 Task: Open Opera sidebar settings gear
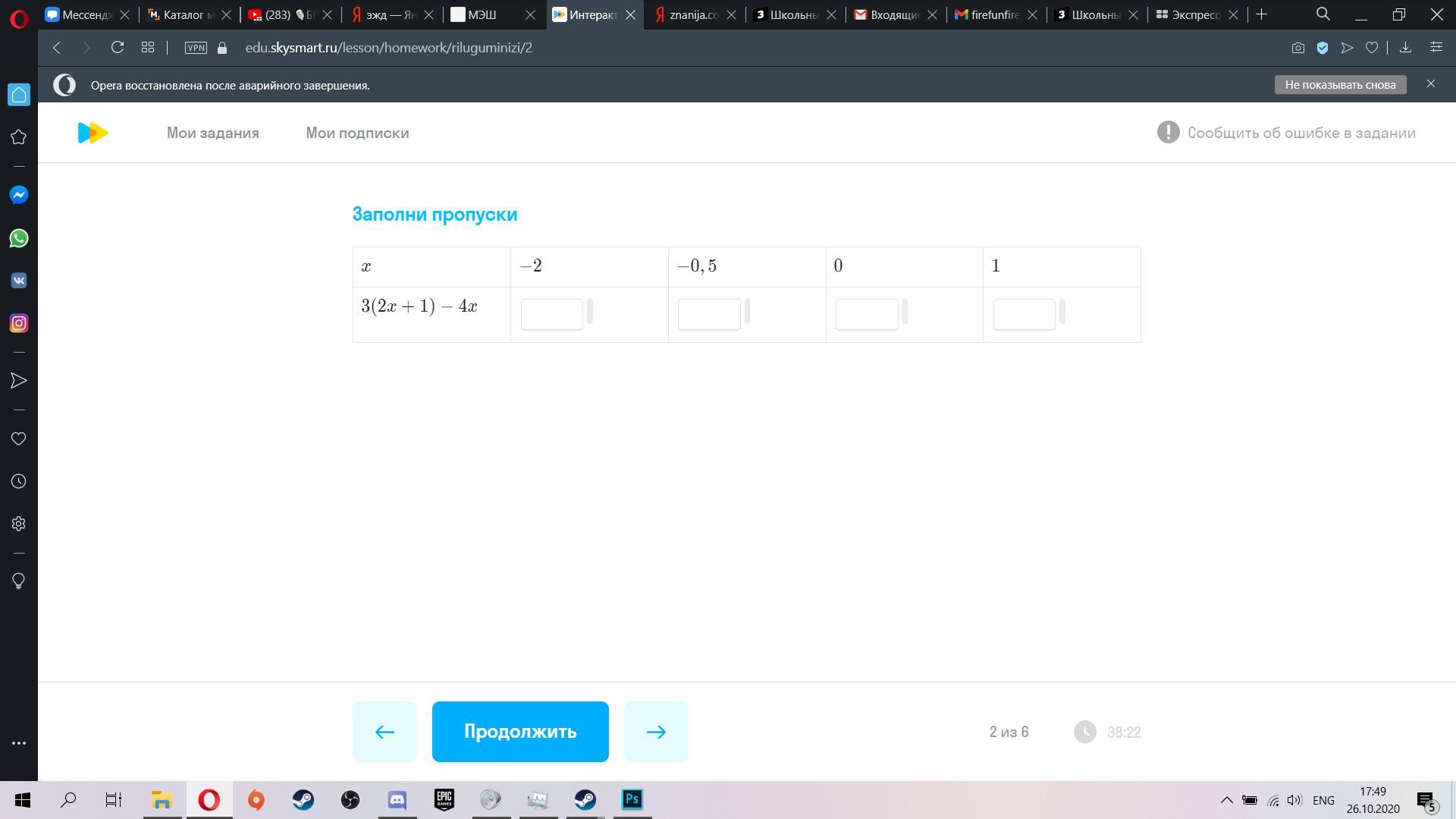pyautogui.click(x=19, y=524)
